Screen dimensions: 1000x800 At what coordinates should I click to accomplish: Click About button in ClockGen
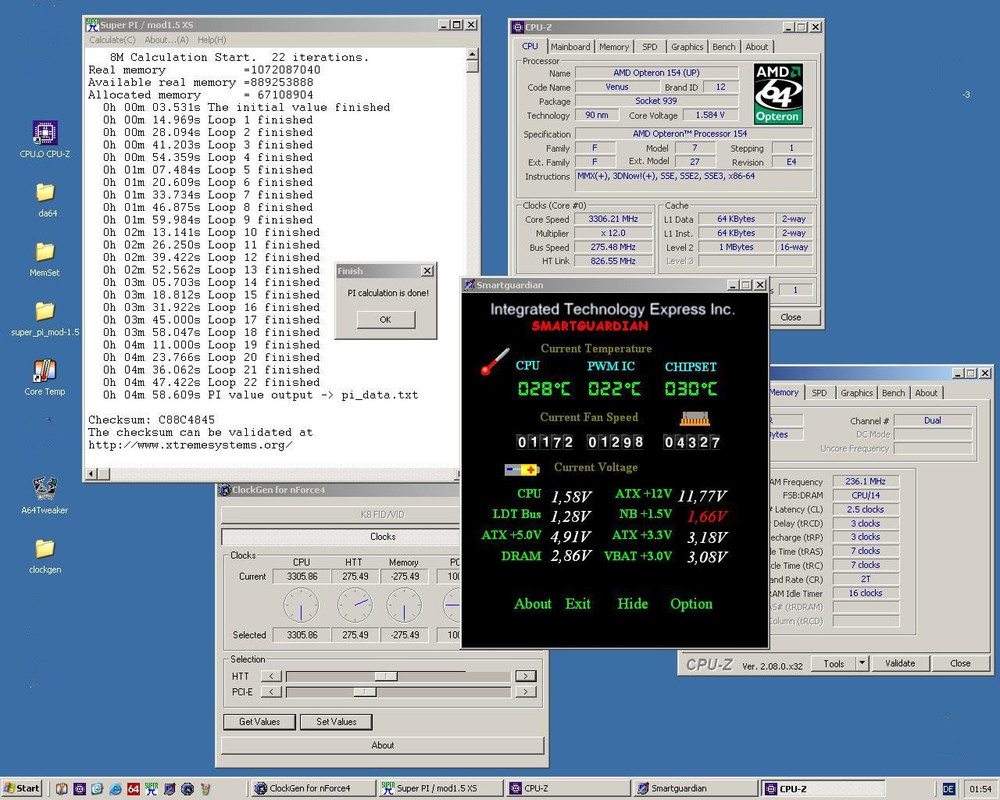(x=383, y=745)
